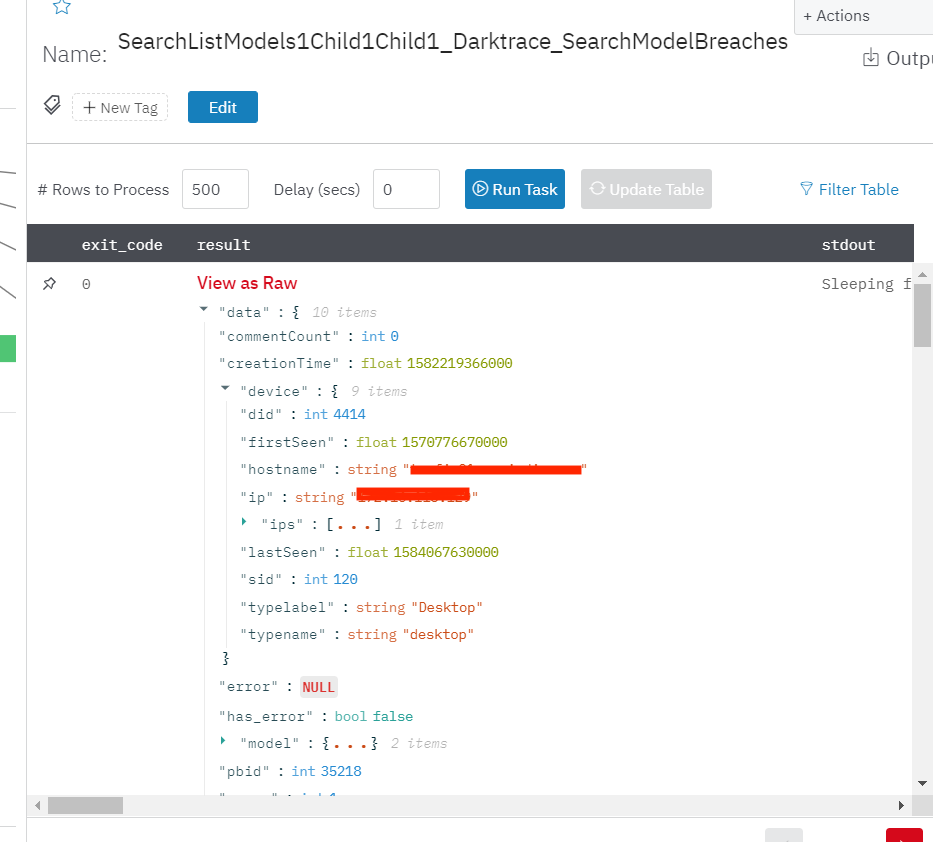Viewport: 933px width, 842px height.
Task: Click the error NULL value
Action: (318, 687)
